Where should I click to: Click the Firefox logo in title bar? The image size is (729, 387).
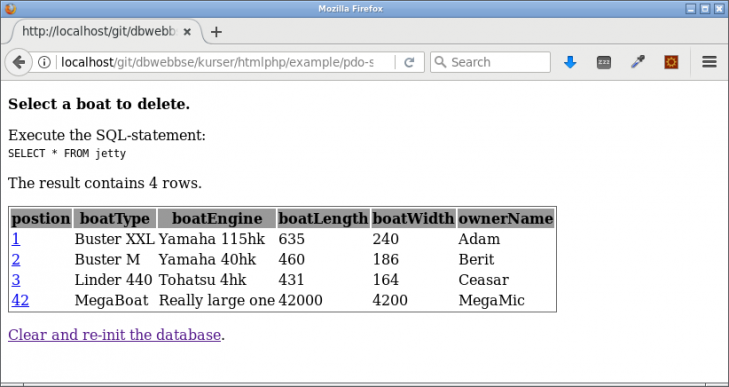(10, 8)
